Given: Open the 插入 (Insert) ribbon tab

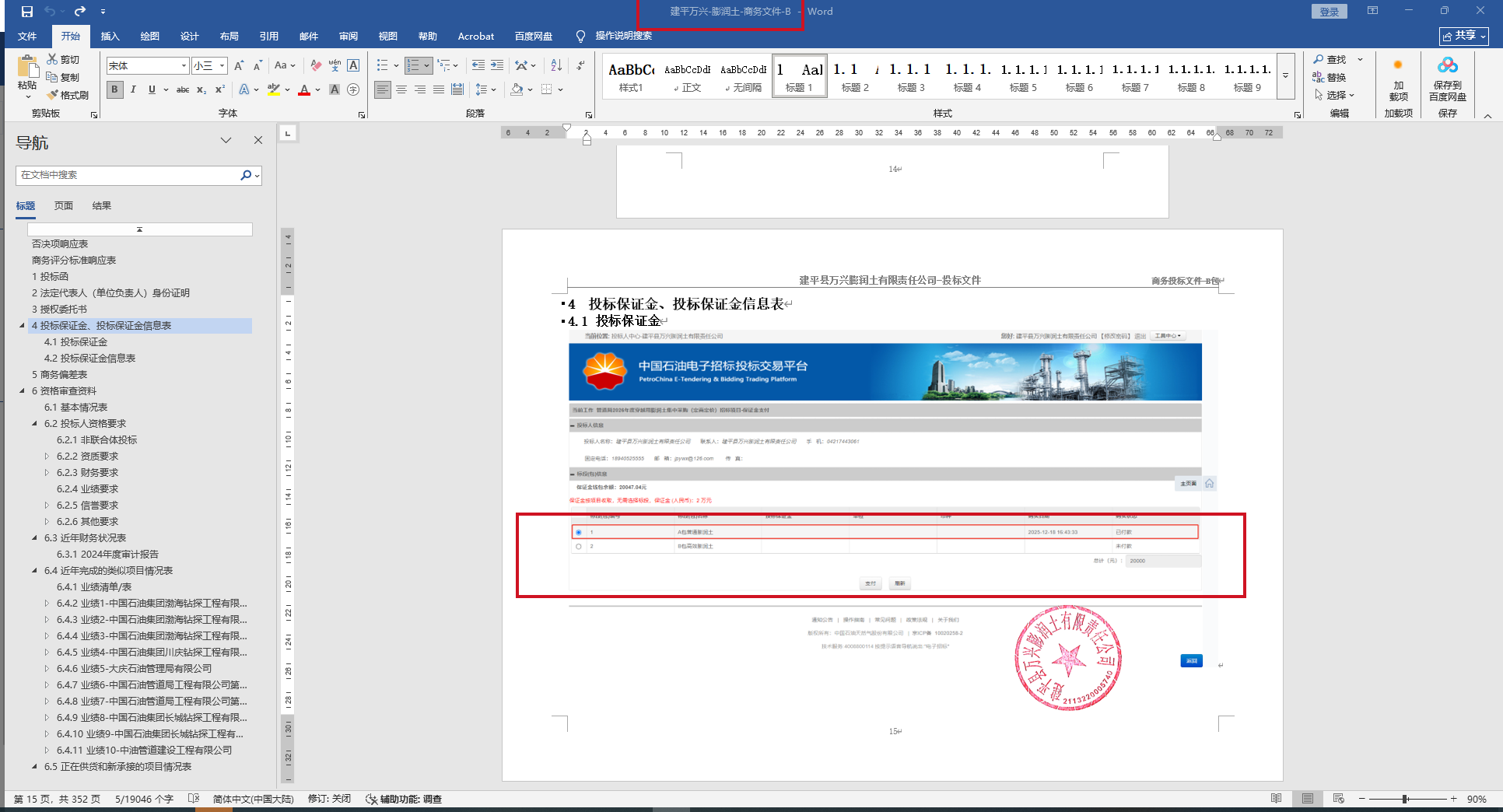Looking at the screenshot, I should point(110,36).
